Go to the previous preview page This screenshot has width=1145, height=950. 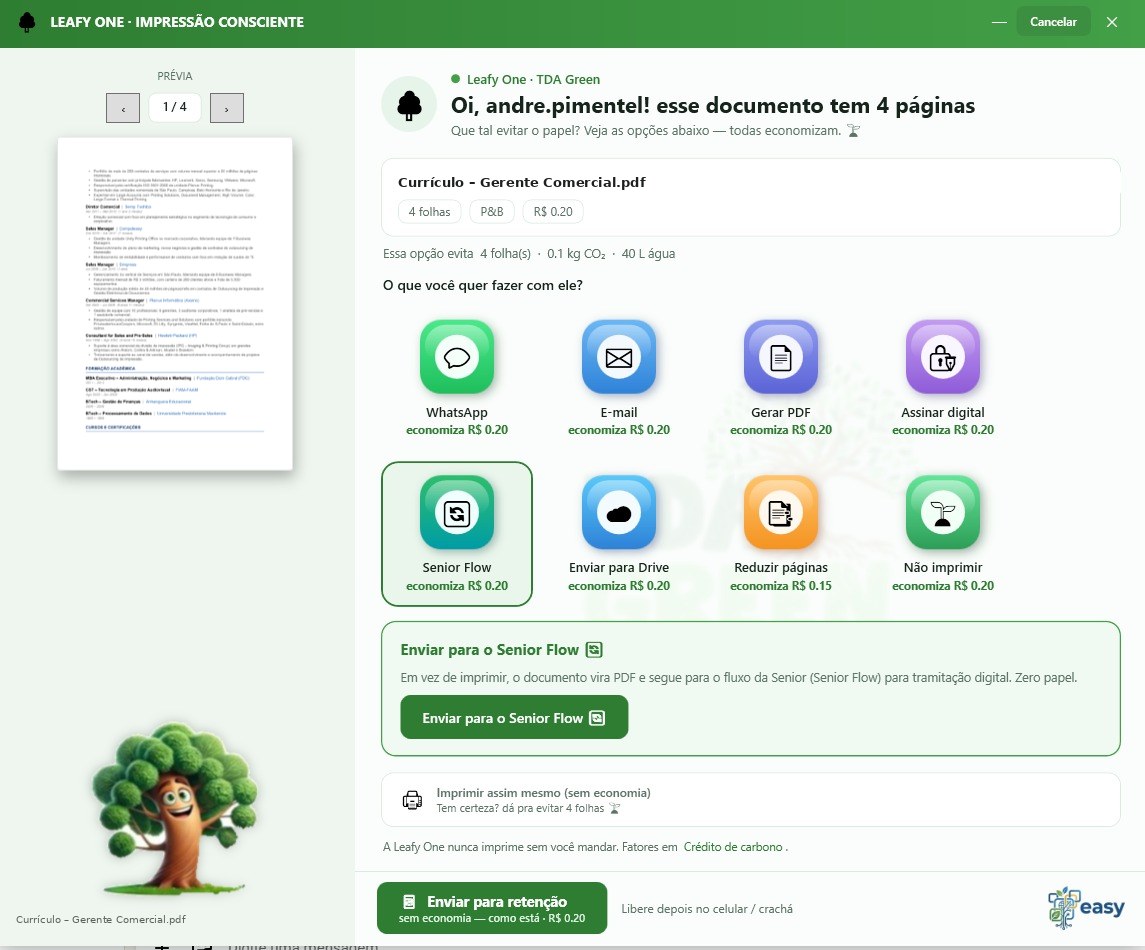pyautogui.click(x=123, y=108)
